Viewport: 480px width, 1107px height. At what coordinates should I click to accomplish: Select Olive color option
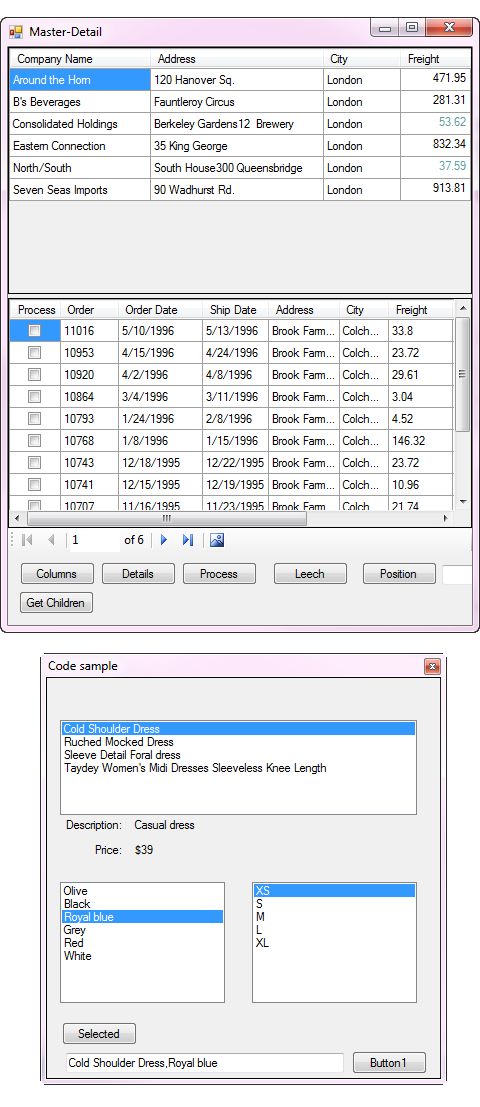(x=143, y=891)
